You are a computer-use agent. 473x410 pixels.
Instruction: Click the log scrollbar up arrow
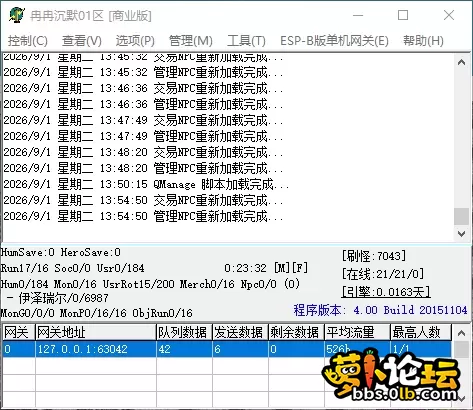click(x=462, y=62)
